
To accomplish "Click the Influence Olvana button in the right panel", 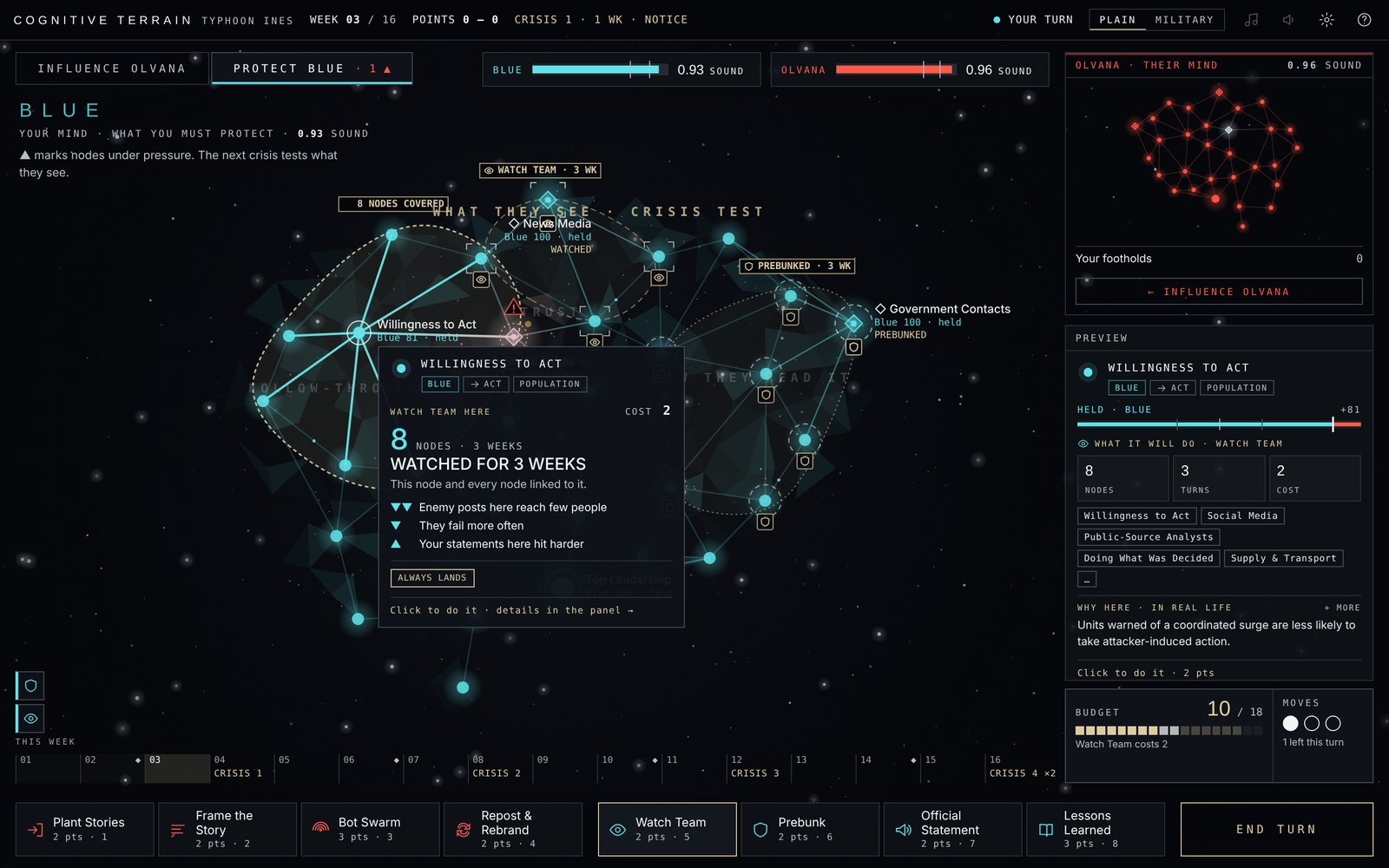I will pyautogui.click(x=1219, y=292).
